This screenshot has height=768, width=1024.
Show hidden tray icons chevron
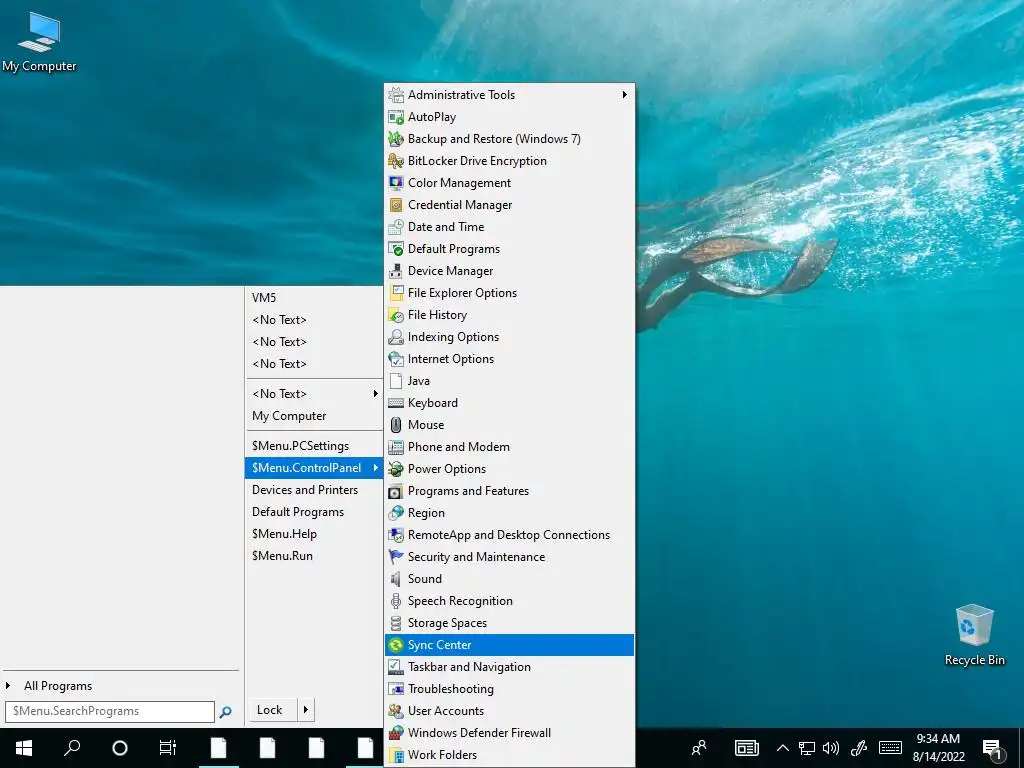[x=782, y=748]
